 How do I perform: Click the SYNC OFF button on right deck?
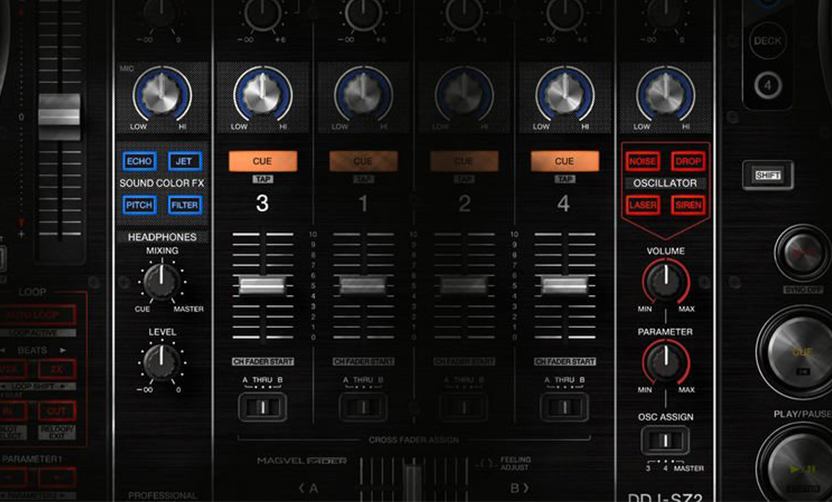(802, 254)
